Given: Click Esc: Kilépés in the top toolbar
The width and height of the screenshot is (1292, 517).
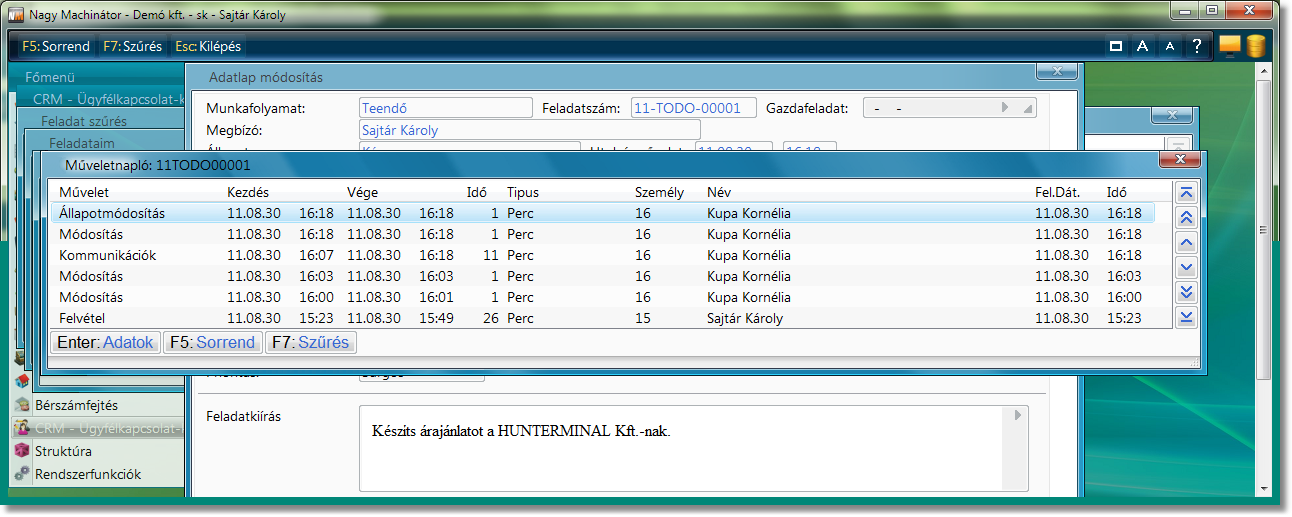Looking at the screenshot, I should click(x=207, y=46).
